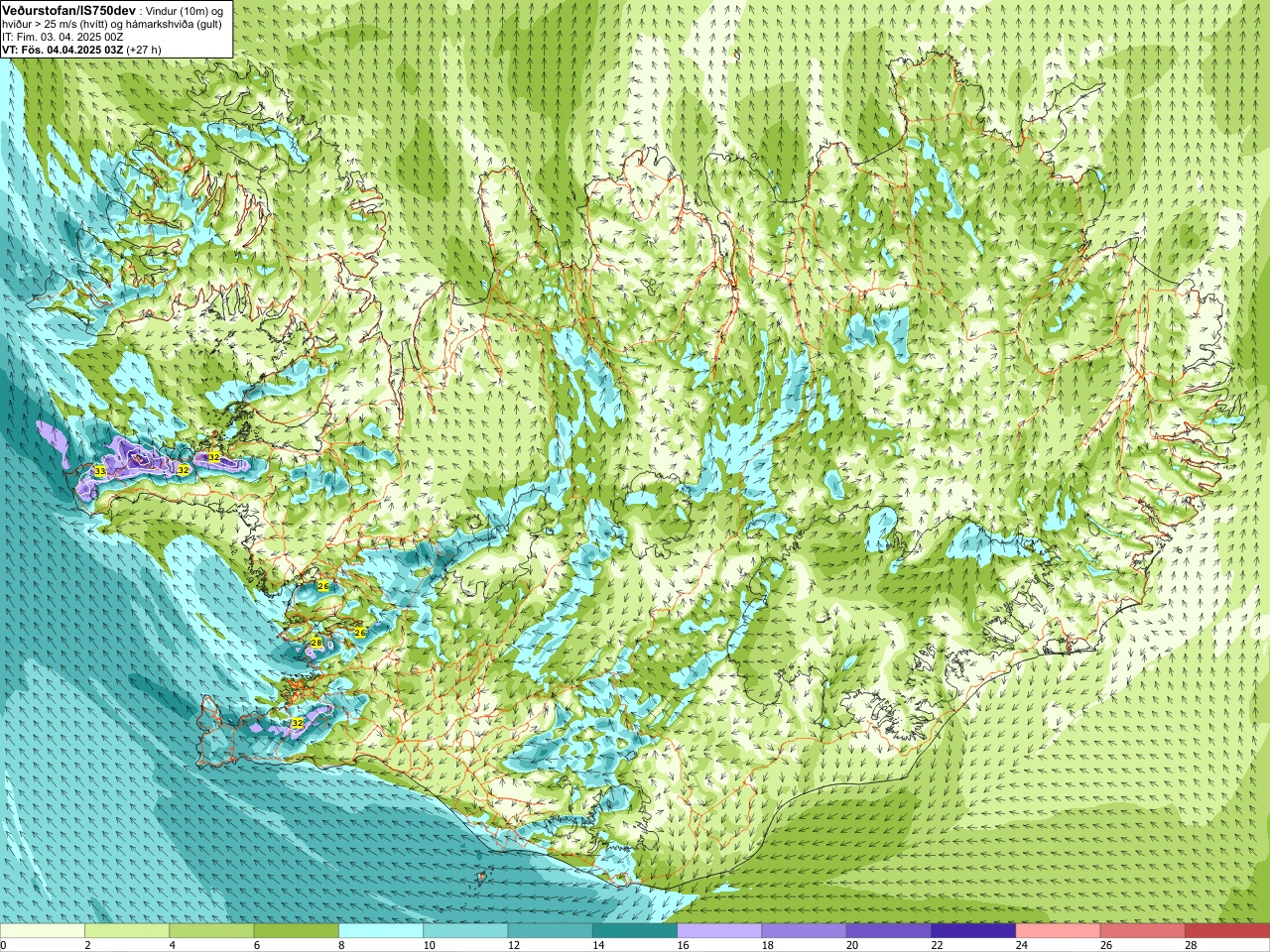Click the 24–26 m/s pink legend swatch

click(1058, 931)
